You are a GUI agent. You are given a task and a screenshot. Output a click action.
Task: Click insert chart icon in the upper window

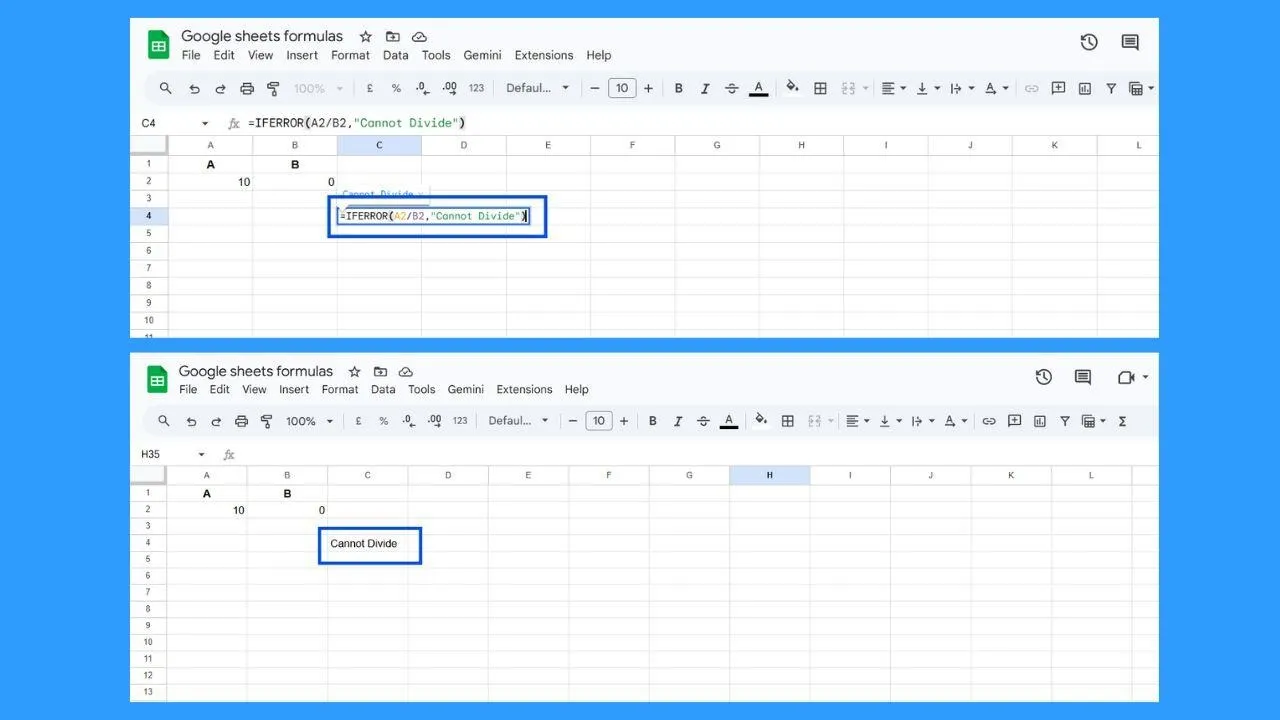(x=1085, y=88)
